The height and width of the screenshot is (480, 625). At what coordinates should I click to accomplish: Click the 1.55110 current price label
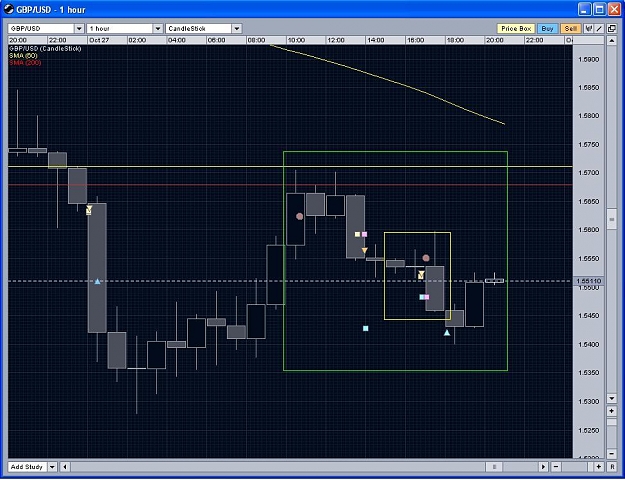(588, 281)
